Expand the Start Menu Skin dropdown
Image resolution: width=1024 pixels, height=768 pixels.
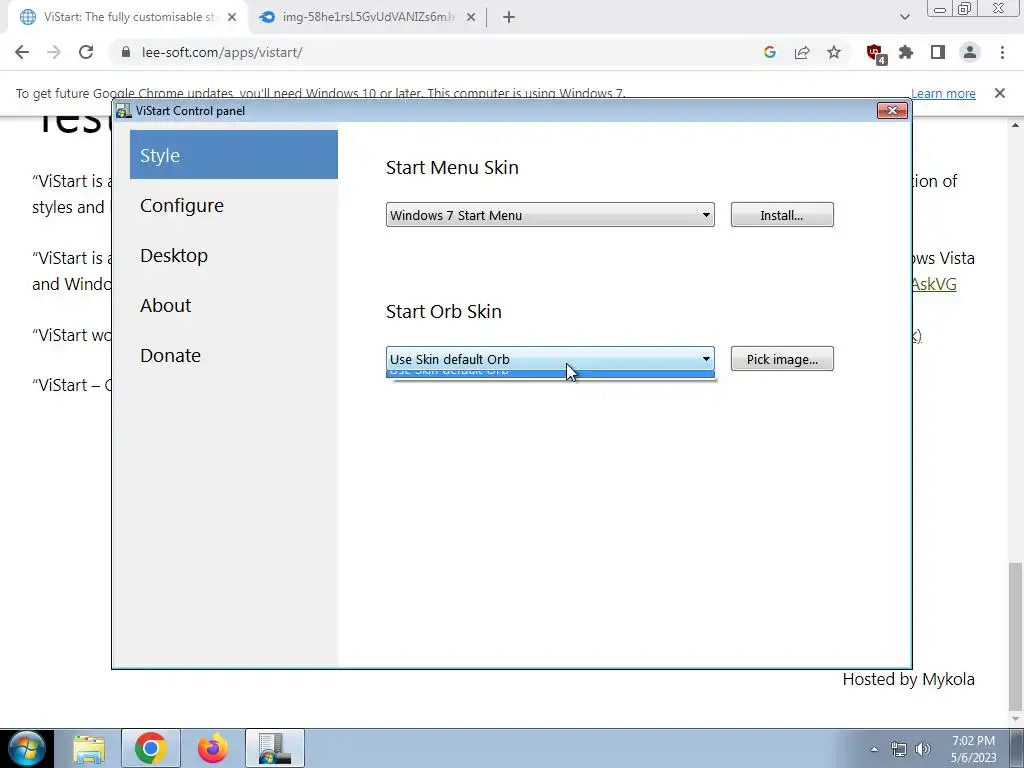pyautogui.click(x=550, y=215)
